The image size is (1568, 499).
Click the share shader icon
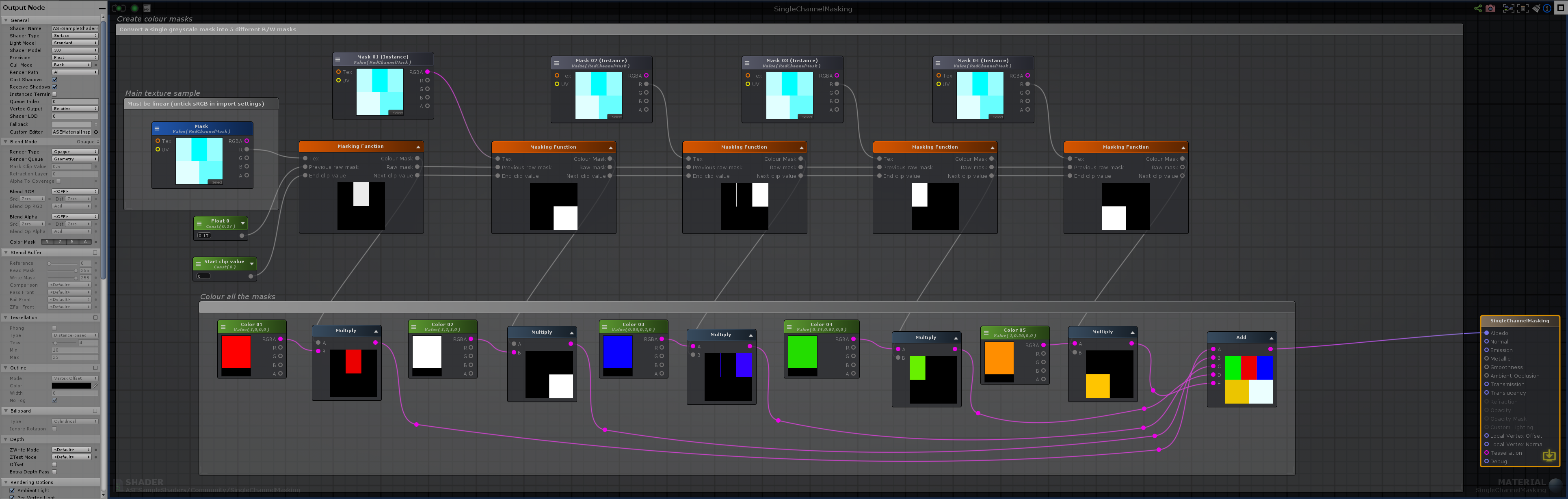click(x=1477, y=9)
